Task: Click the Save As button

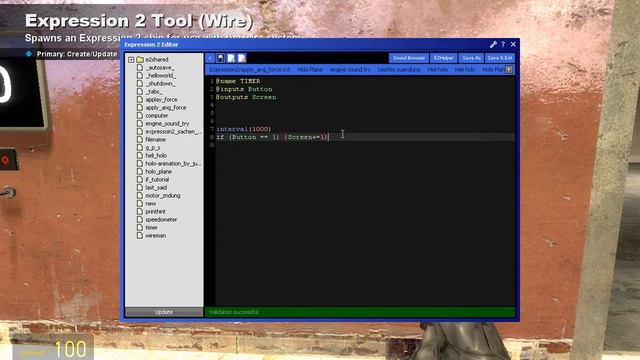Action: (x=471, y=58)
